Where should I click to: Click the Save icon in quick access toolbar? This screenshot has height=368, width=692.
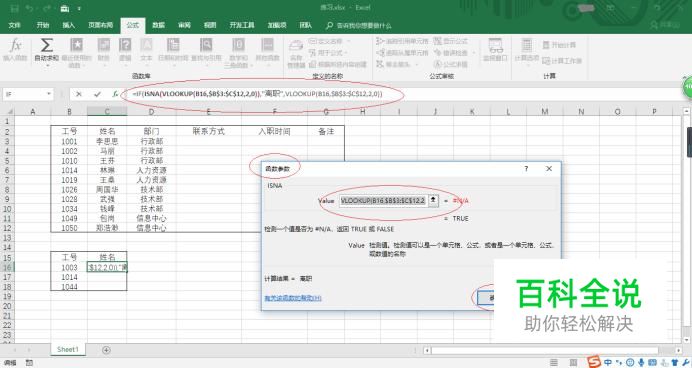click(x=14, y=8)
